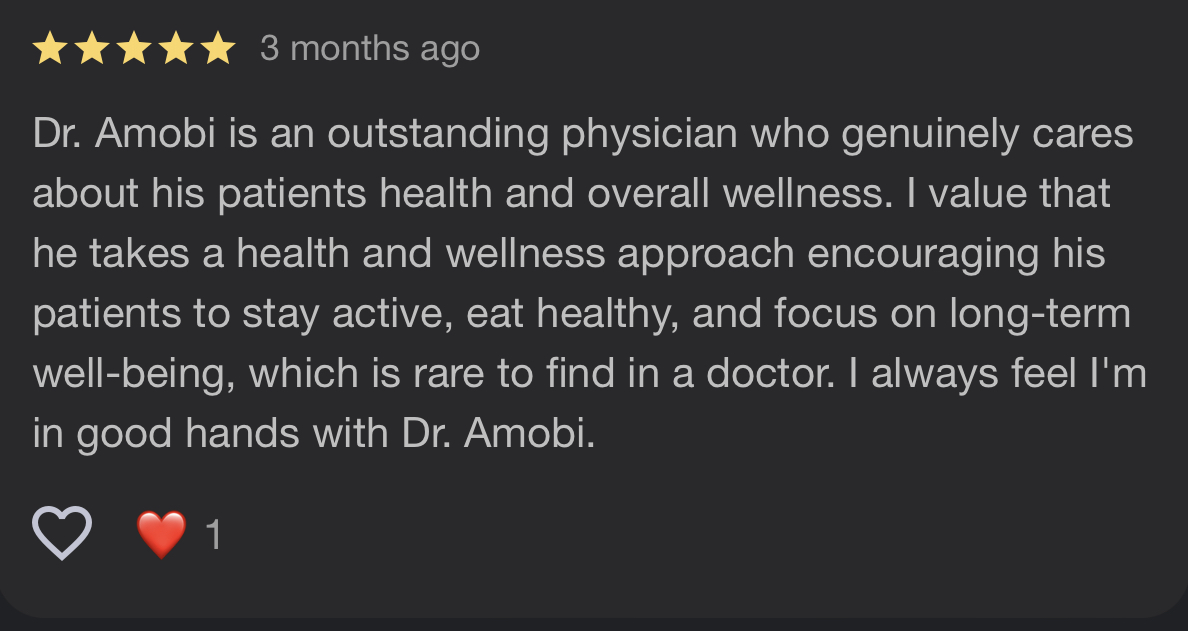1188x631 pixels.
Task: Click the red heart reaction emoji
Action: (161, 534)
